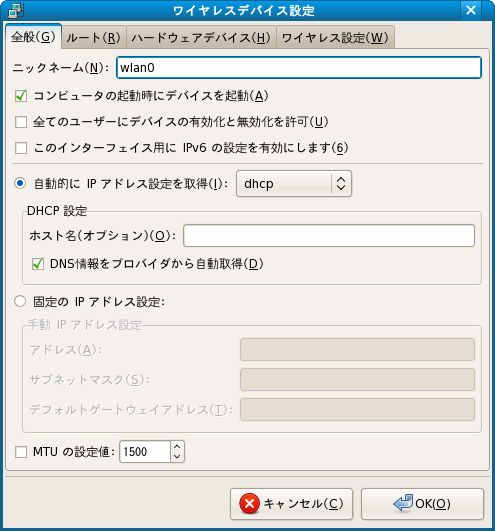This screenshot has width=495, height=531.
Task: Click the network device icon in title bar
Action: [16, 10]
